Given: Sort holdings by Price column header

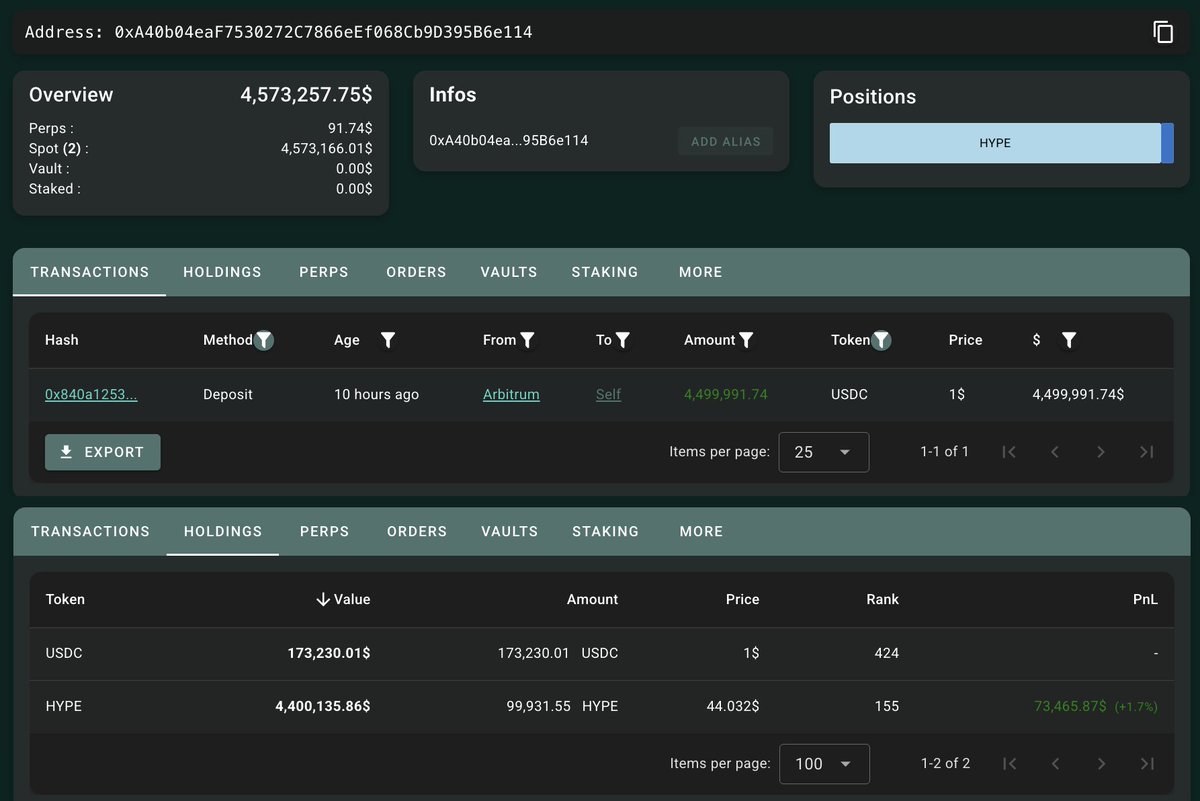Looking at the screenshot, I should click(742, 600).
